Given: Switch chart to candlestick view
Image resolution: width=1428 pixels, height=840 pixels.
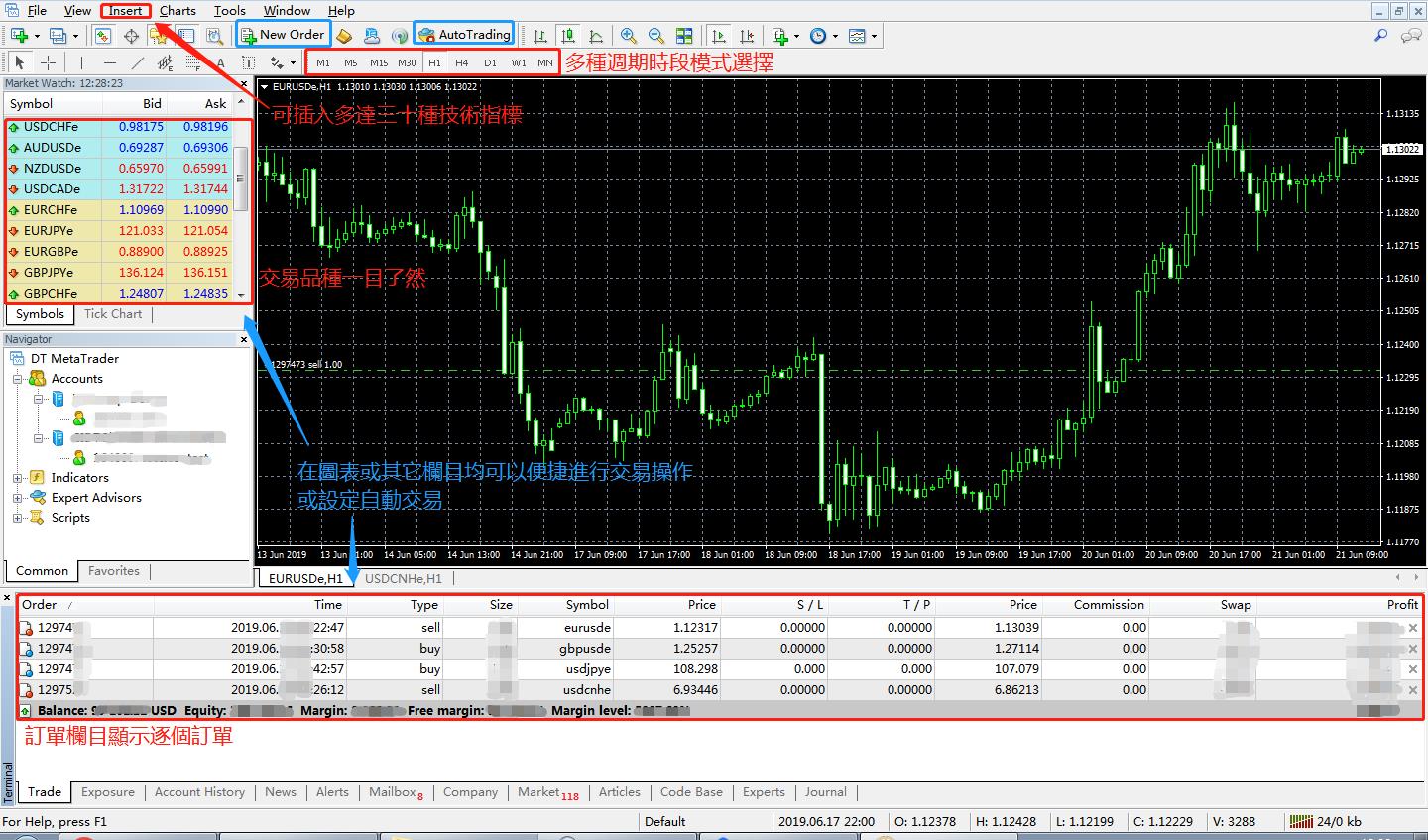Looking at the screenshot, I should [568, 36].
